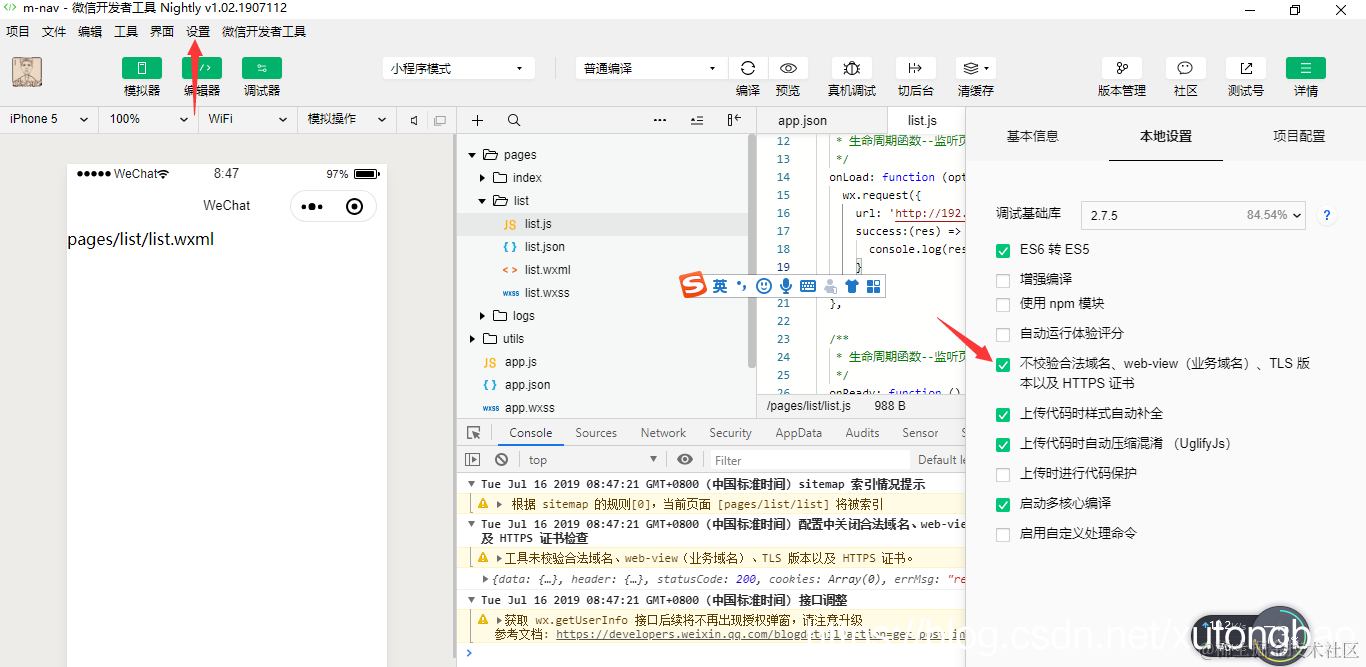Click the inspect element cursor icon
Image resolution: width=1366 pixels, height=667 pixels.
[473, 433]
